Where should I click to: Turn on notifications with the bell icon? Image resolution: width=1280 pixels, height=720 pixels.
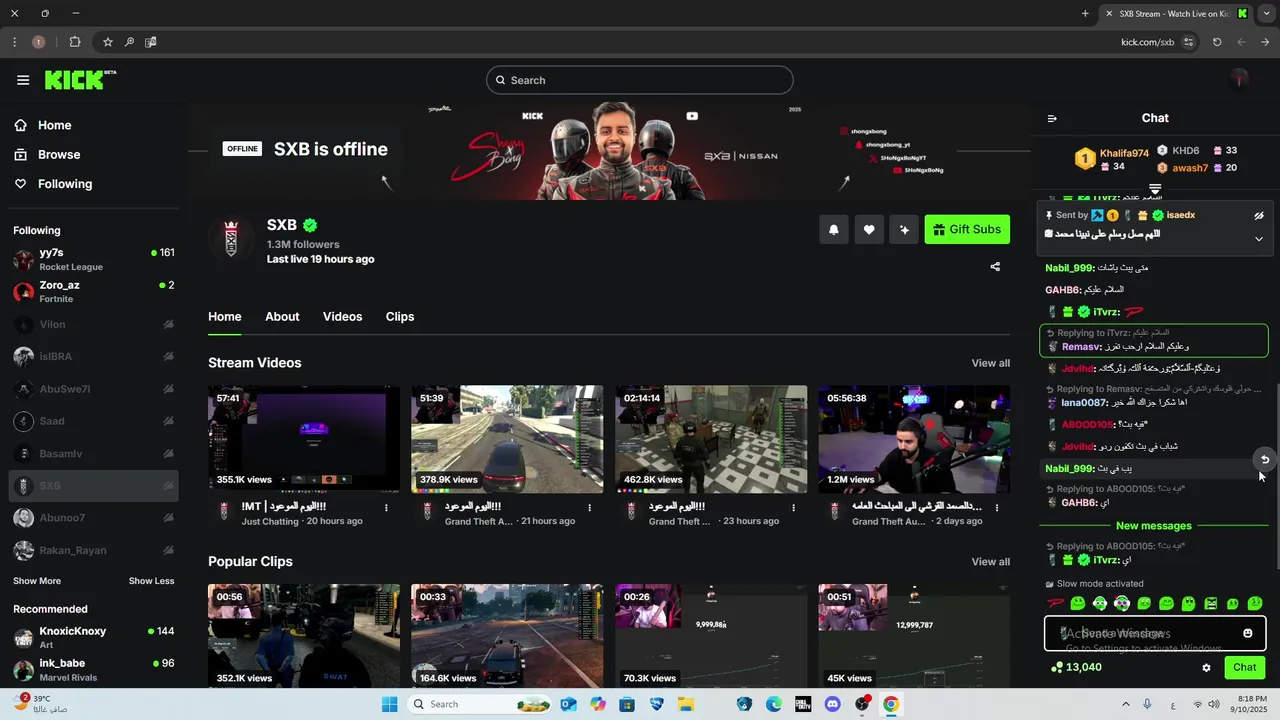[833, 230]
